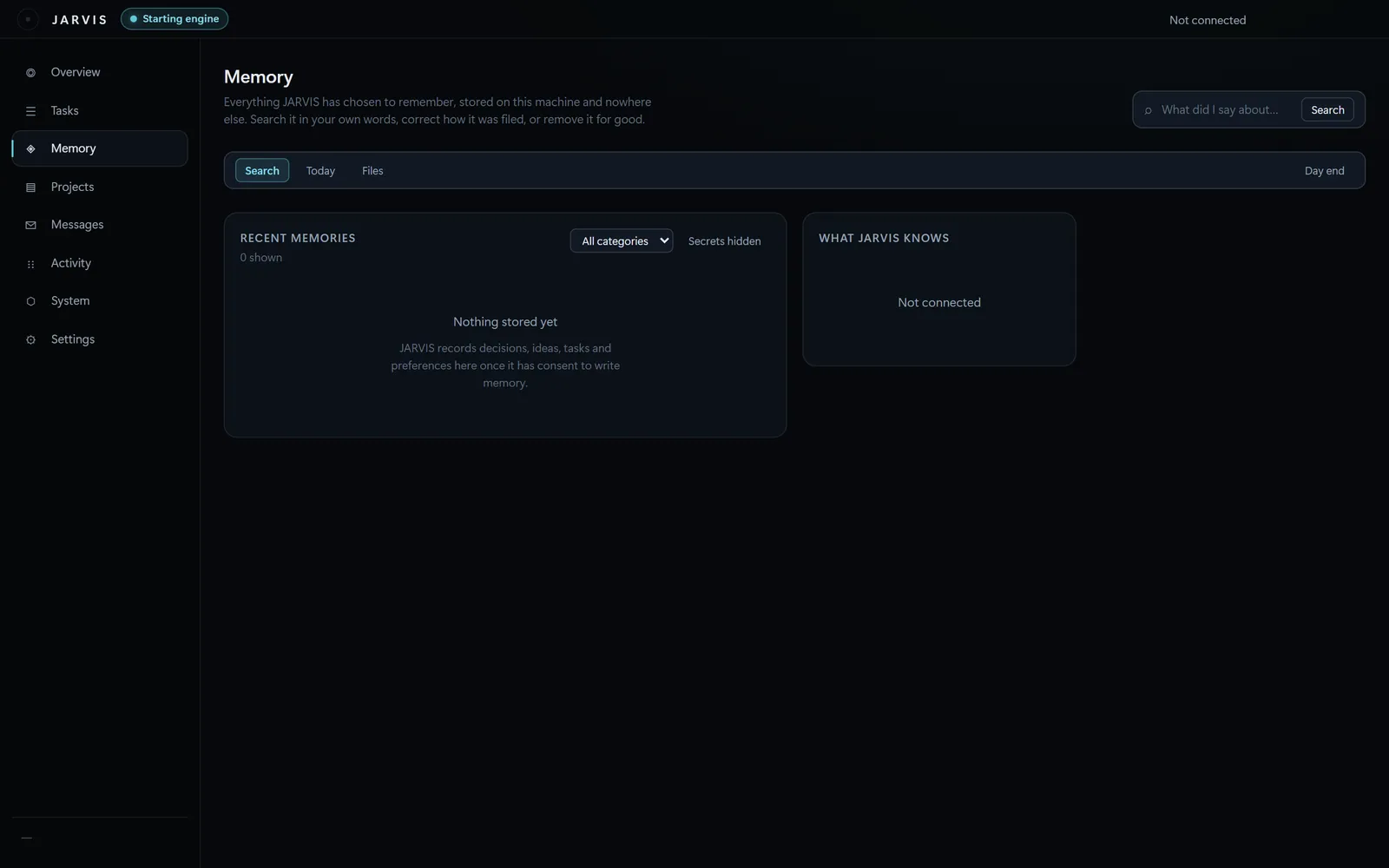
Task: Open Settings via the gear icon
Action: tap(30, 339)
